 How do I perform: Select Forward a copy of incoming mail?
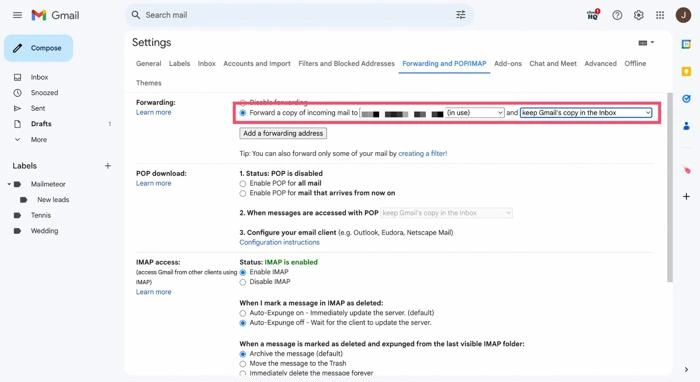[243, 113]
